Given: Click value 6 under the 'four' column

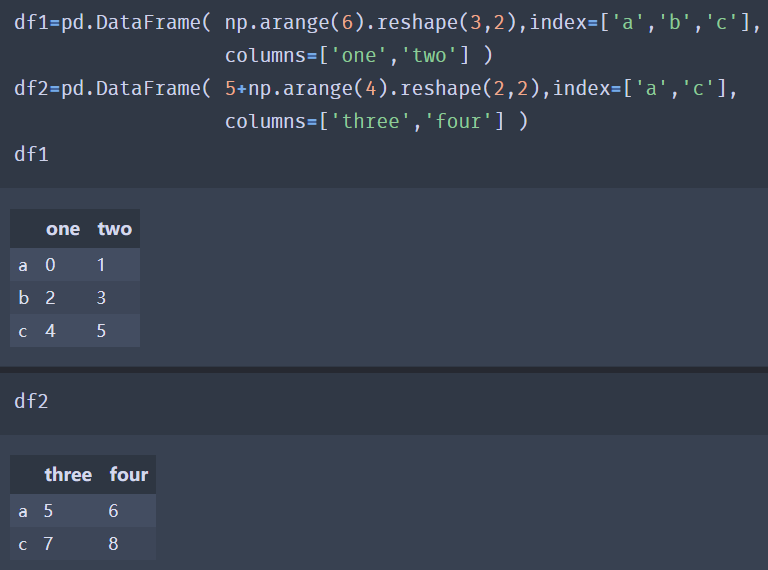Looking at the screenshot, I should coord(115,511).
